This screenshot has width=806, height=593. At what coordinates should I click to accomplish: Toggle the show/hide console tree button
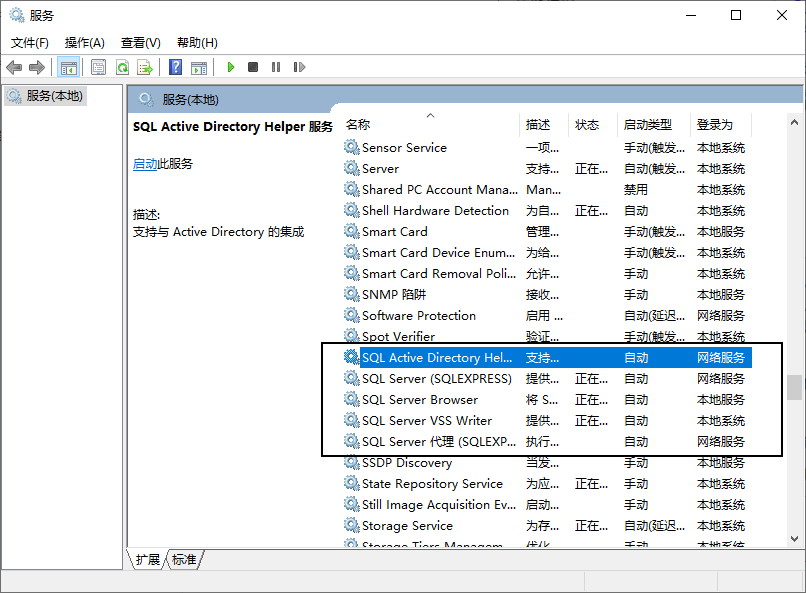pos(69,67)
